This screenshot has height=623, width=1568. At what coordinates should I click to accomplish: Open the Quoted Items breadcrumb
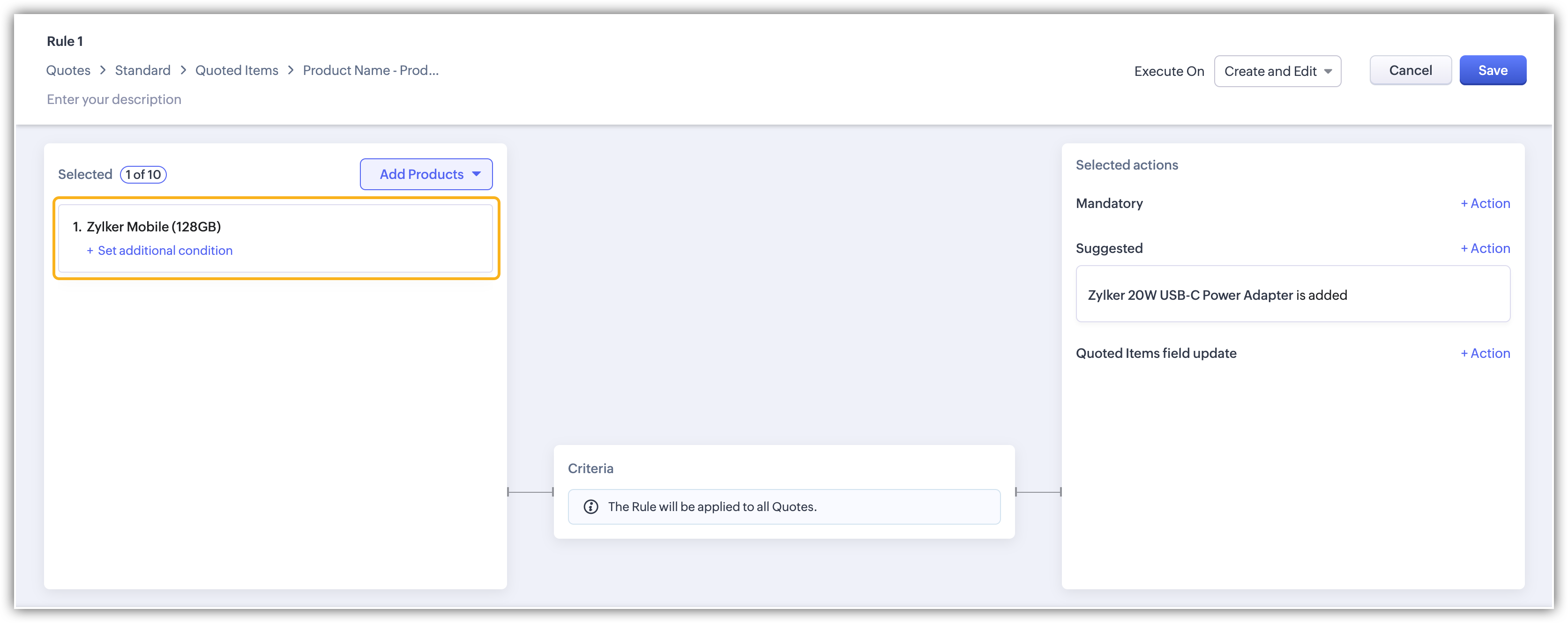[236, 71]
